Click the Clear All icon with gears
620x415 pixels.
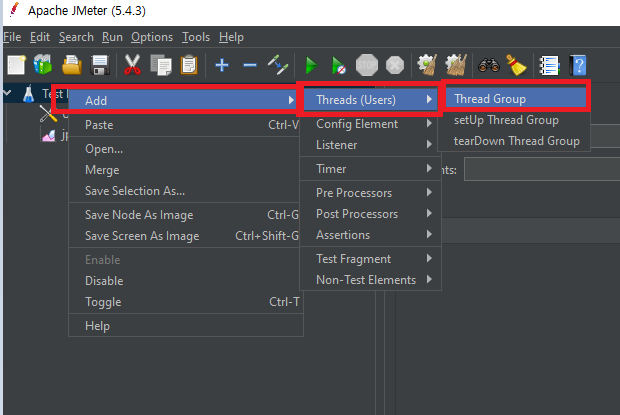tap(456, 65)
